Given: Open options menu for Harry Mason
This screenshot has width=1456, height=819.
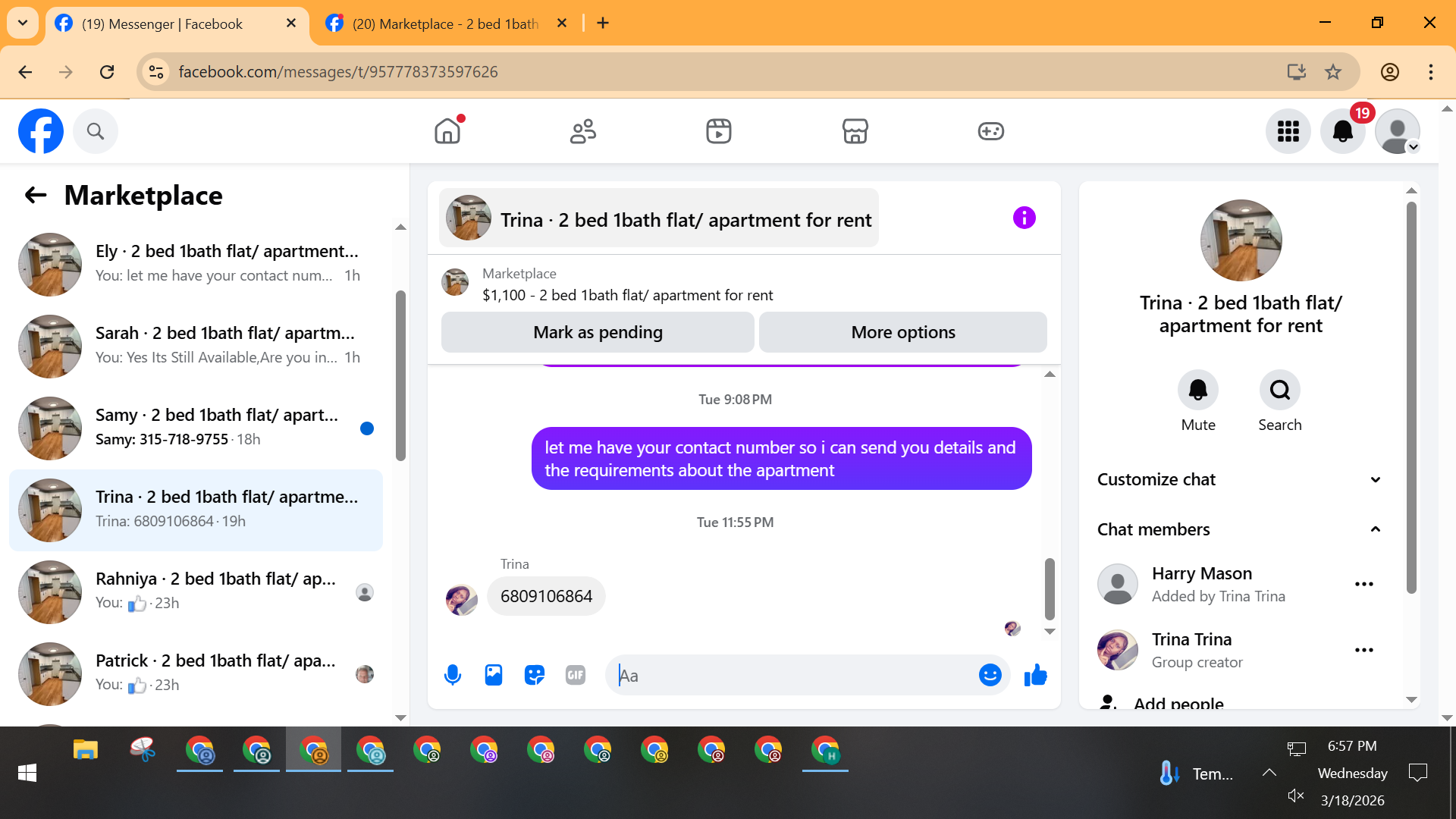Looking at the screenshot, I should pyautogui.click(x=1363, y=584).
